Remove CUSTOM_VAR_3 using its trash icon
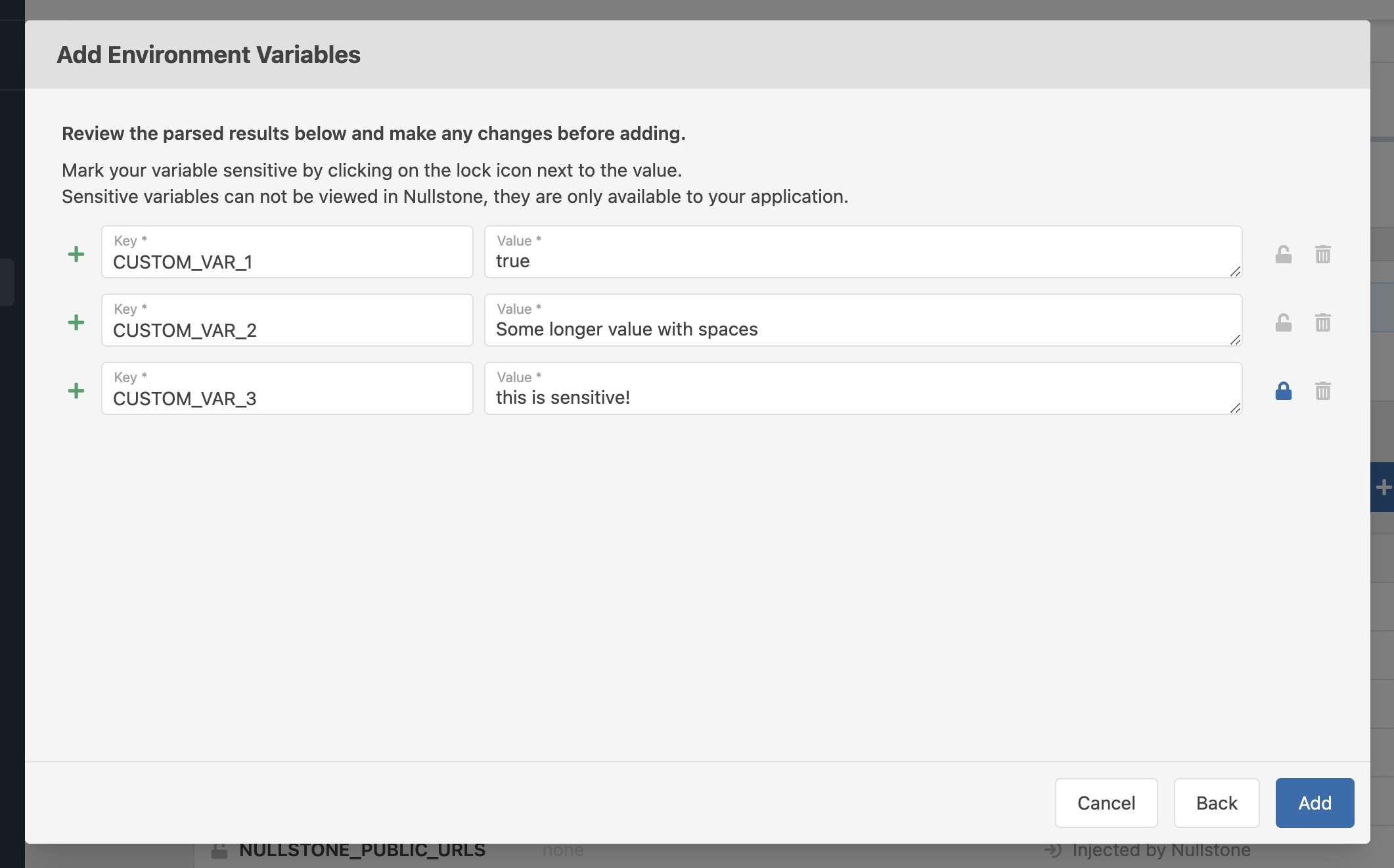 pos(1322,391)
